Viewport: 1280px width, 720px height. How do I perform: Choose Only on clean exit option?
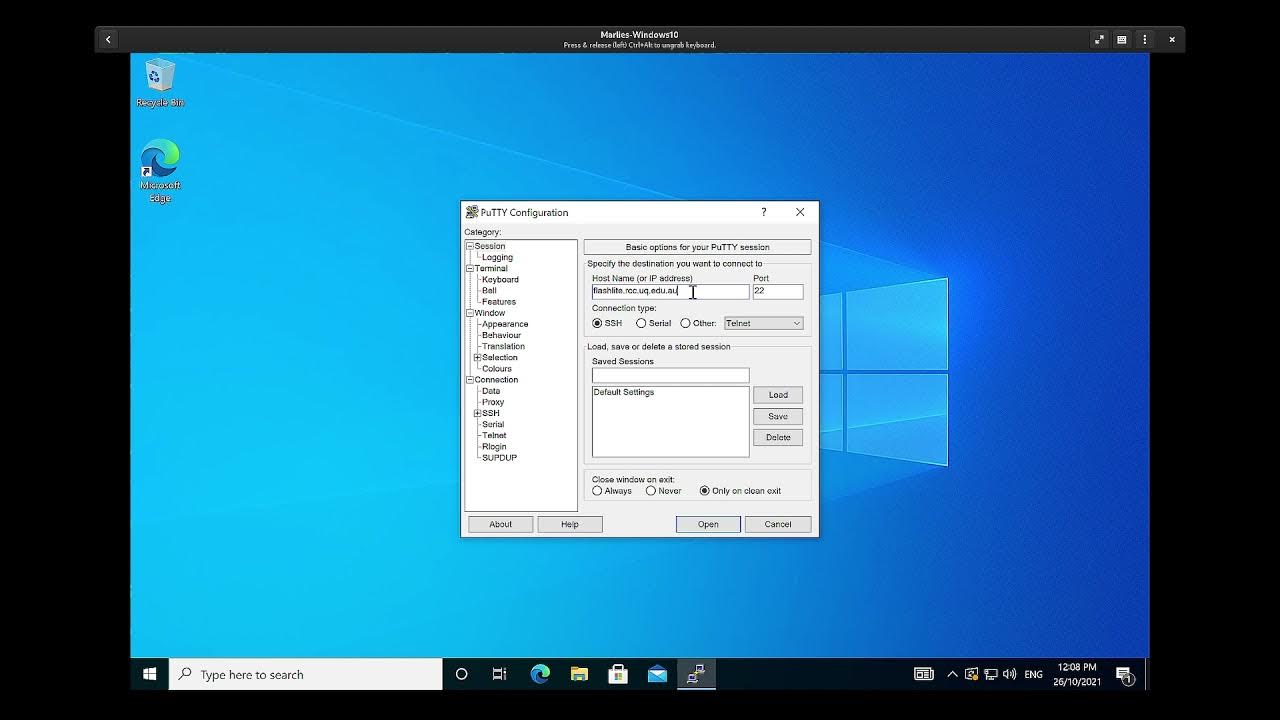click(x=705, y=491)
